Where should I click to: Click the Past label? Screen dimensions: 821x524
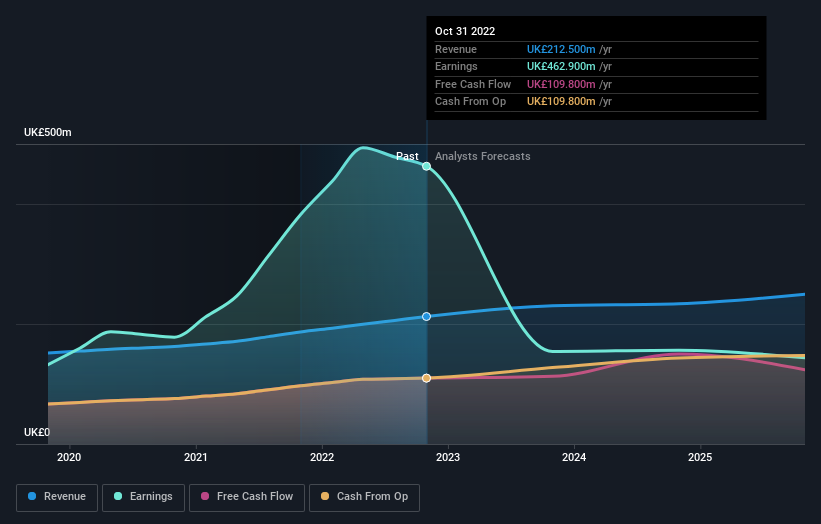[407, 157]
